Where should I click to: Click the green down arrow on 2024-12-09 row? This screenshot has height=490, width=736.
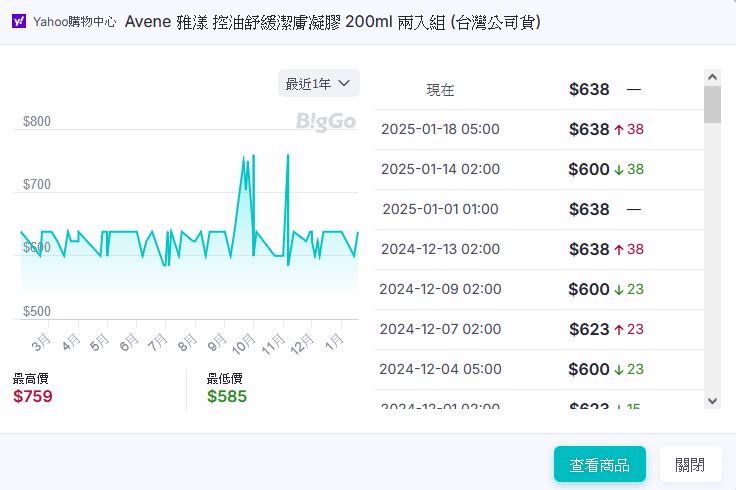[x=619, y=289]
